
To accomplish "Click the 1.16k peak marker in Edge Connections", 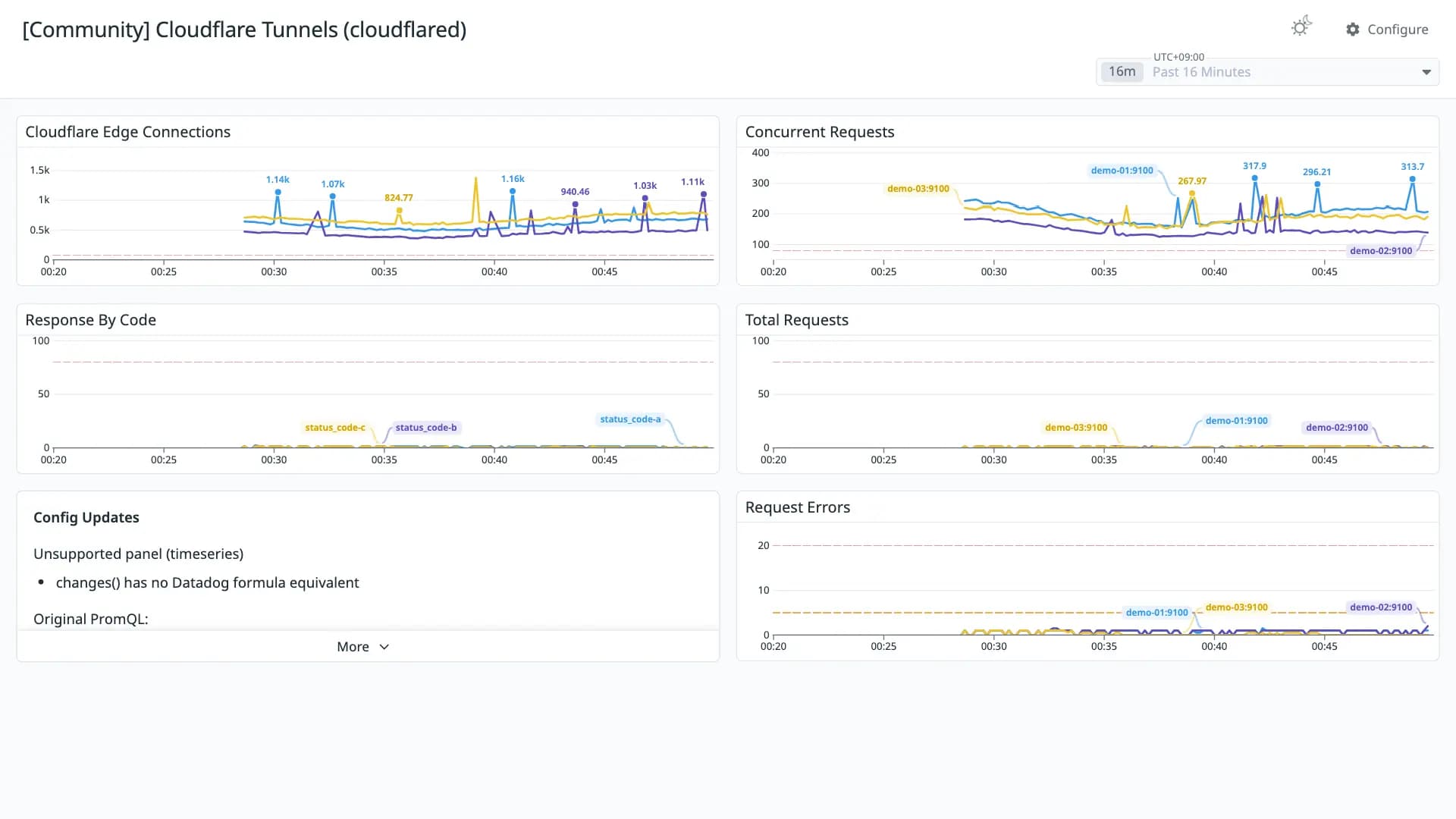I will pyautogui.click(x=513, y=191).
